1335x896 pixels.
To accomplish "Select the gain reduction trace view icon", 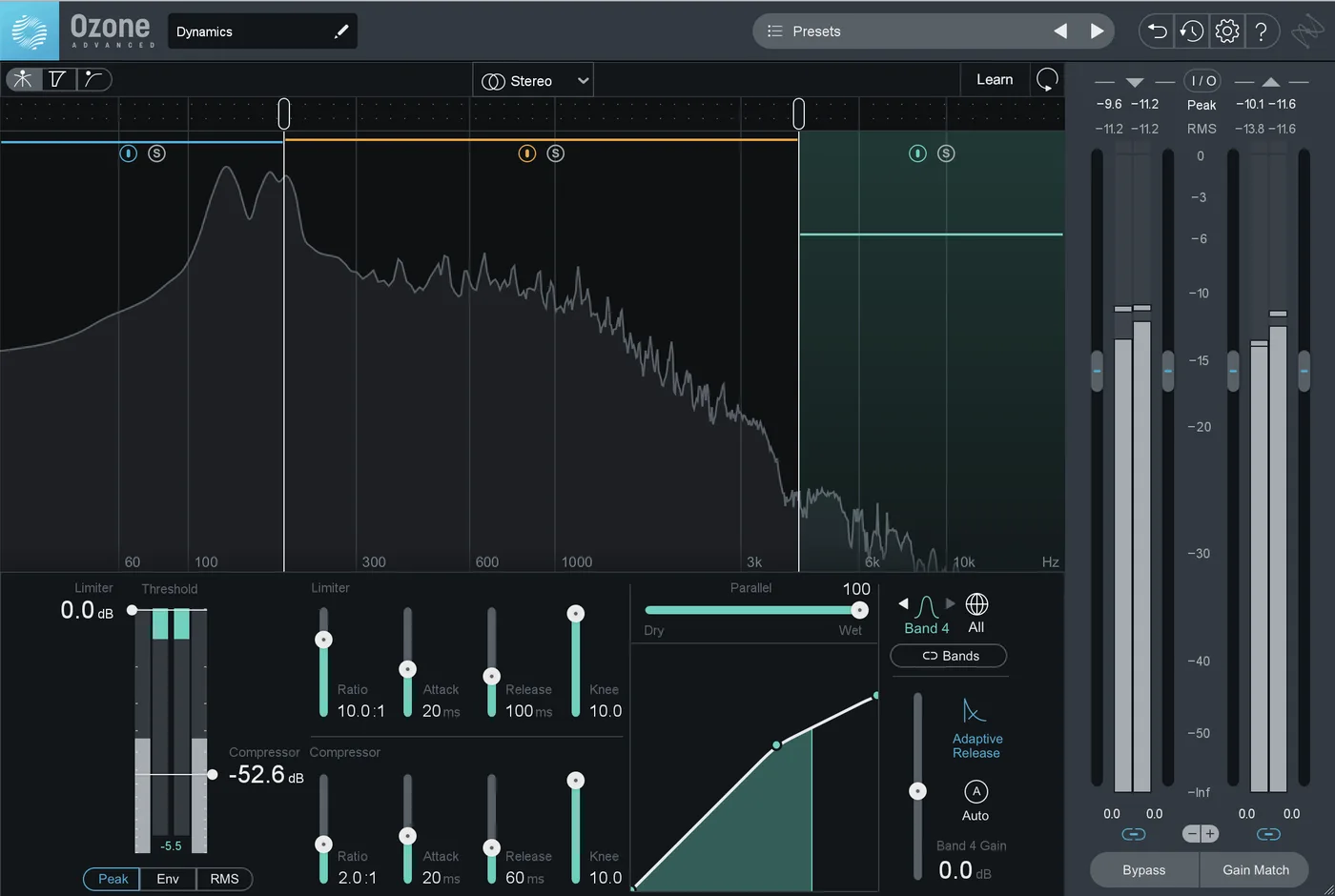I will click(92, 79).
